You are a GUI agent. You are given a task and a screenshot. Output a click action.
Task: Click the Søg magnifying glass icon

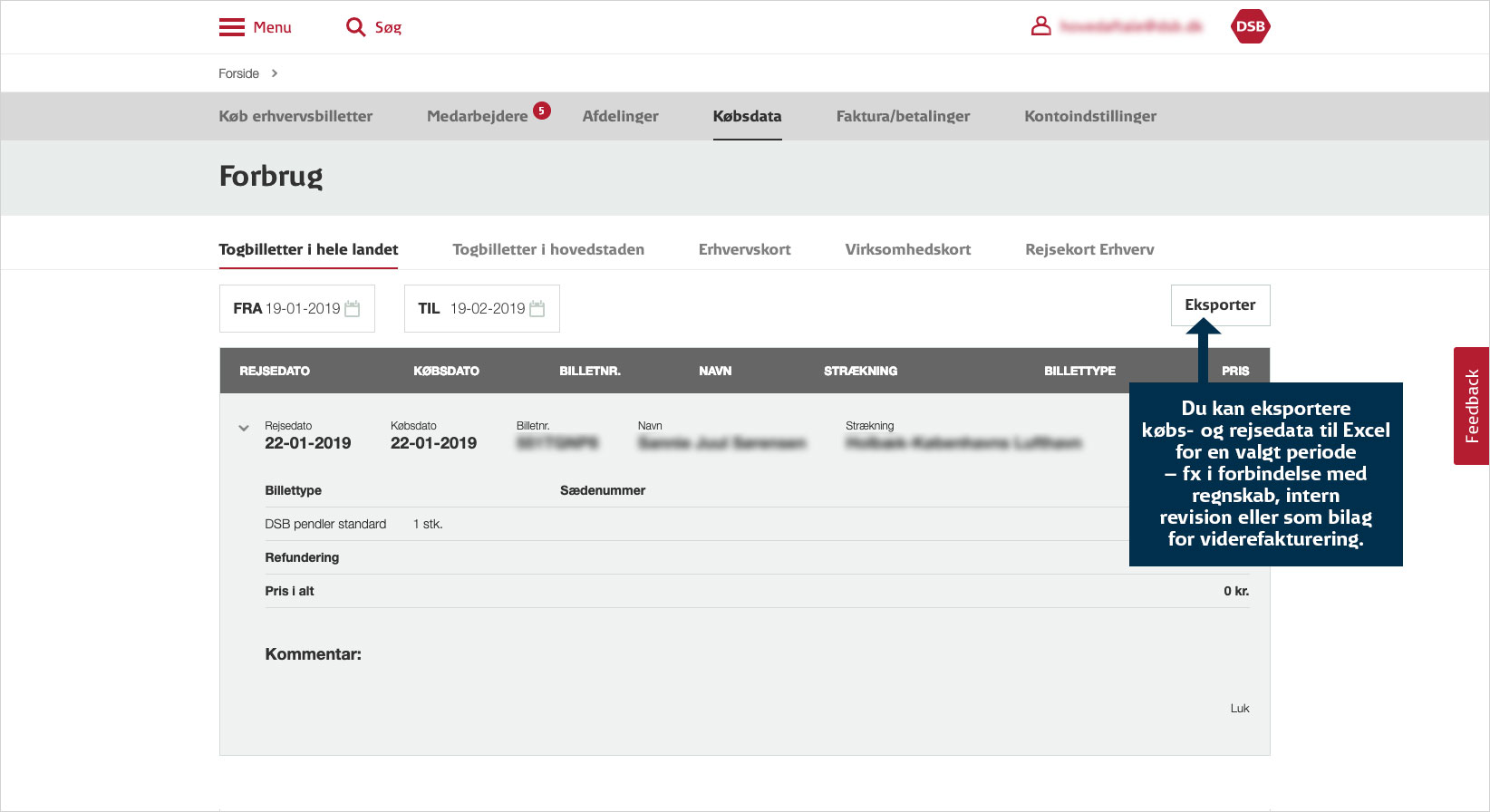tap(355, 27)
